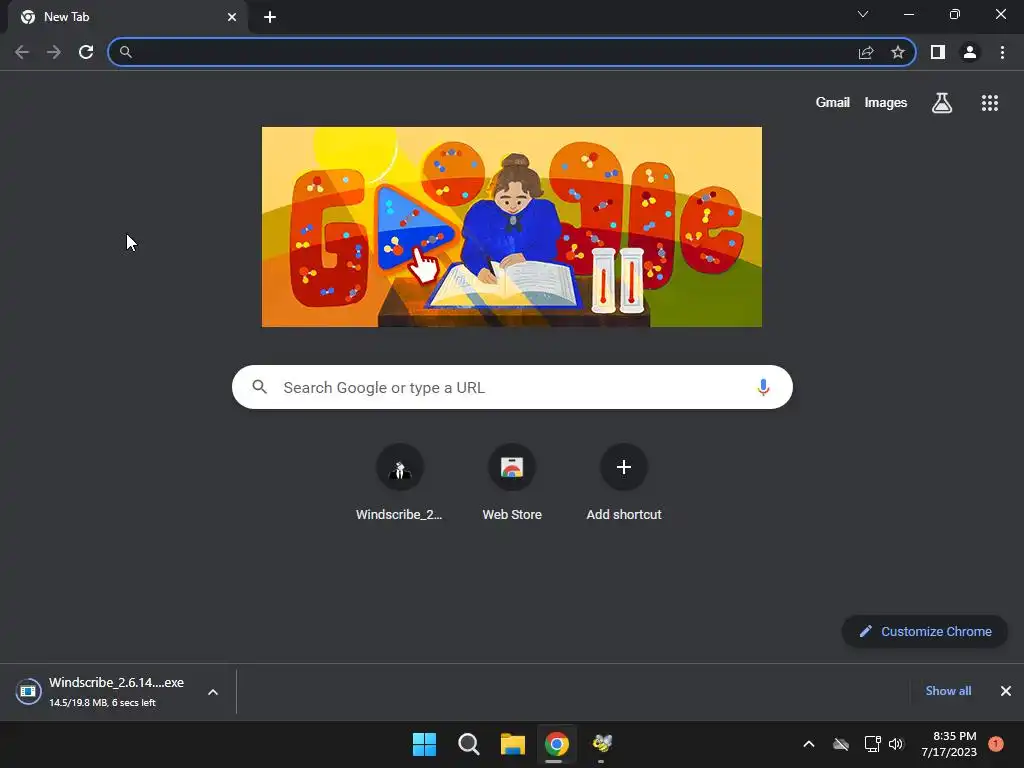This screenshot has height=768, width=1024.
Task: Open the Images link
Action: (886, 103)
